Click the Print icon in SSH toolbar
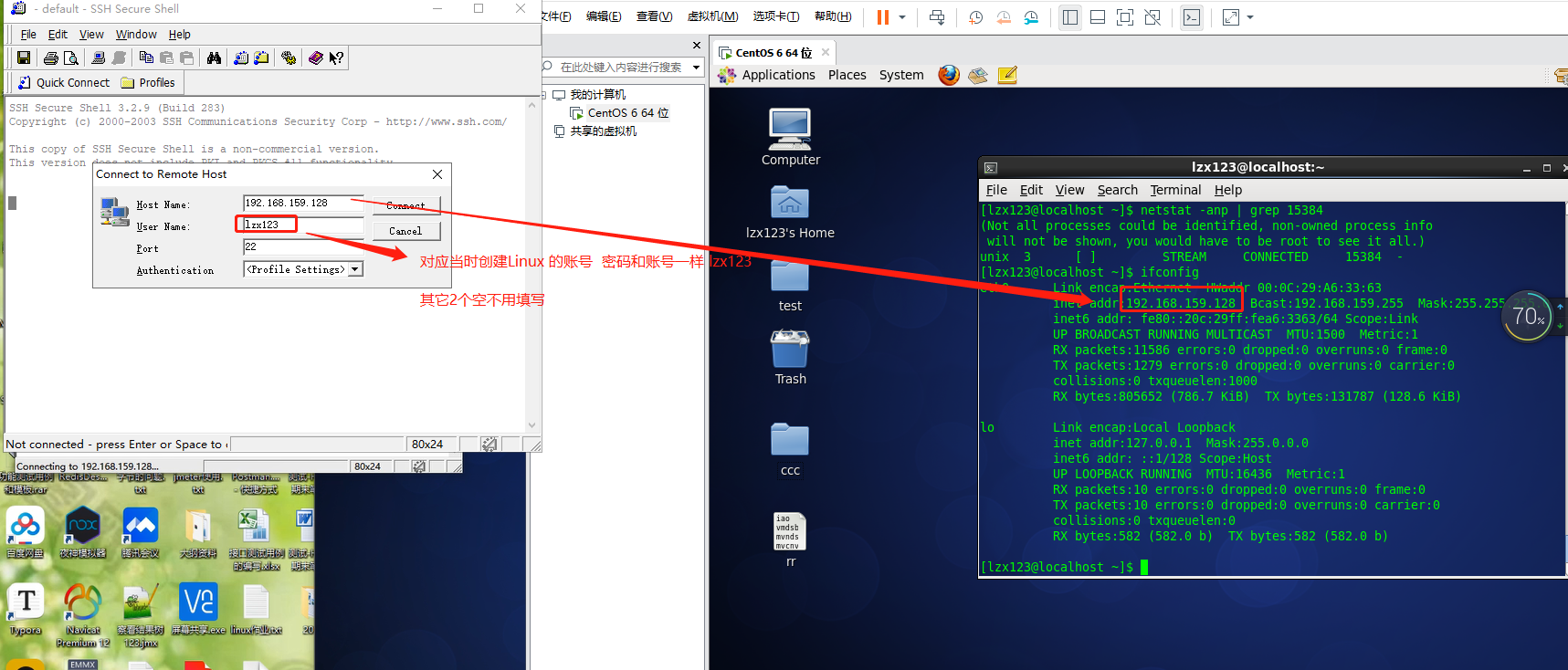Image resolution: width=1568 pixels, height=670 pixels. point(51,58)
